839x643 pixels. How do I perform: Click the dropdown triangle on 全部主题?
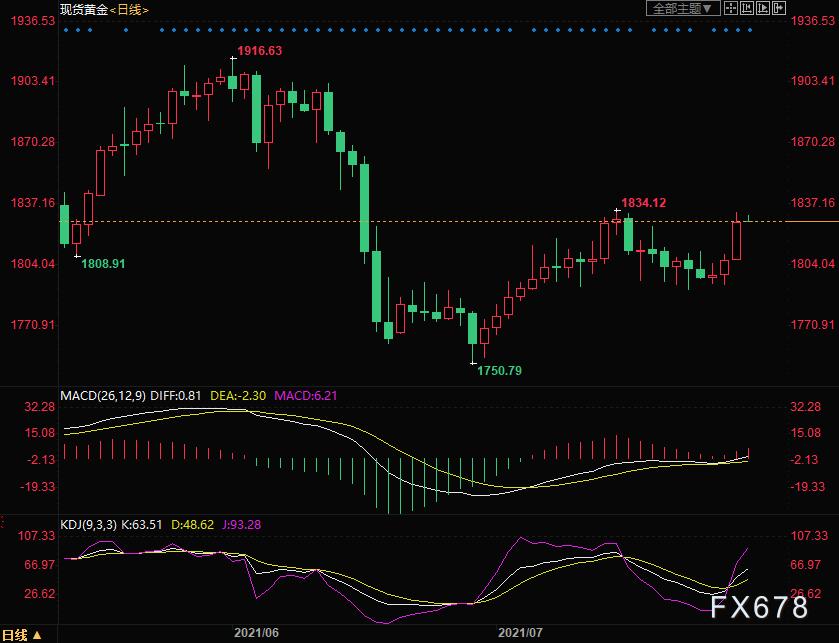coord(707,8)
